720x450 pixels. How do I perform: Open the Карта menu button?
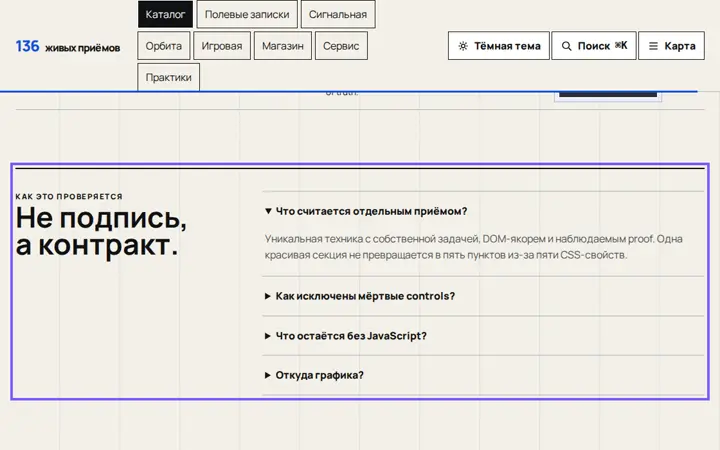[671, 46]
